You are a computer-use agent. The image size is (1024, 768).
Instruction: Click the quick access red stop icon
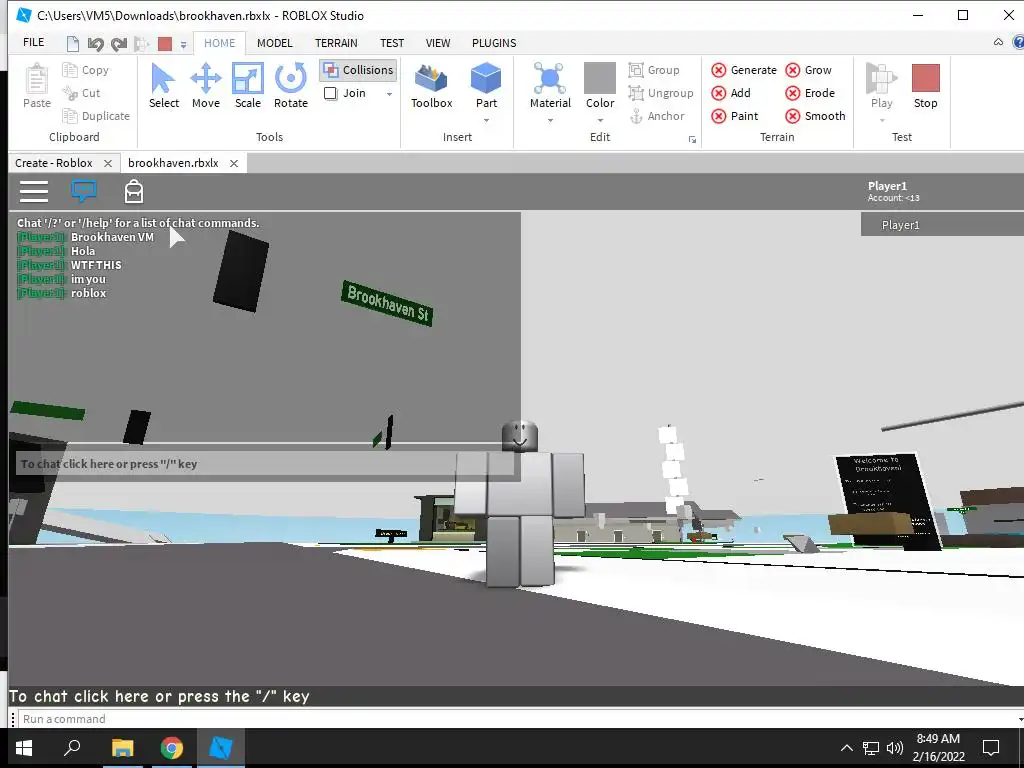point(165,44)
